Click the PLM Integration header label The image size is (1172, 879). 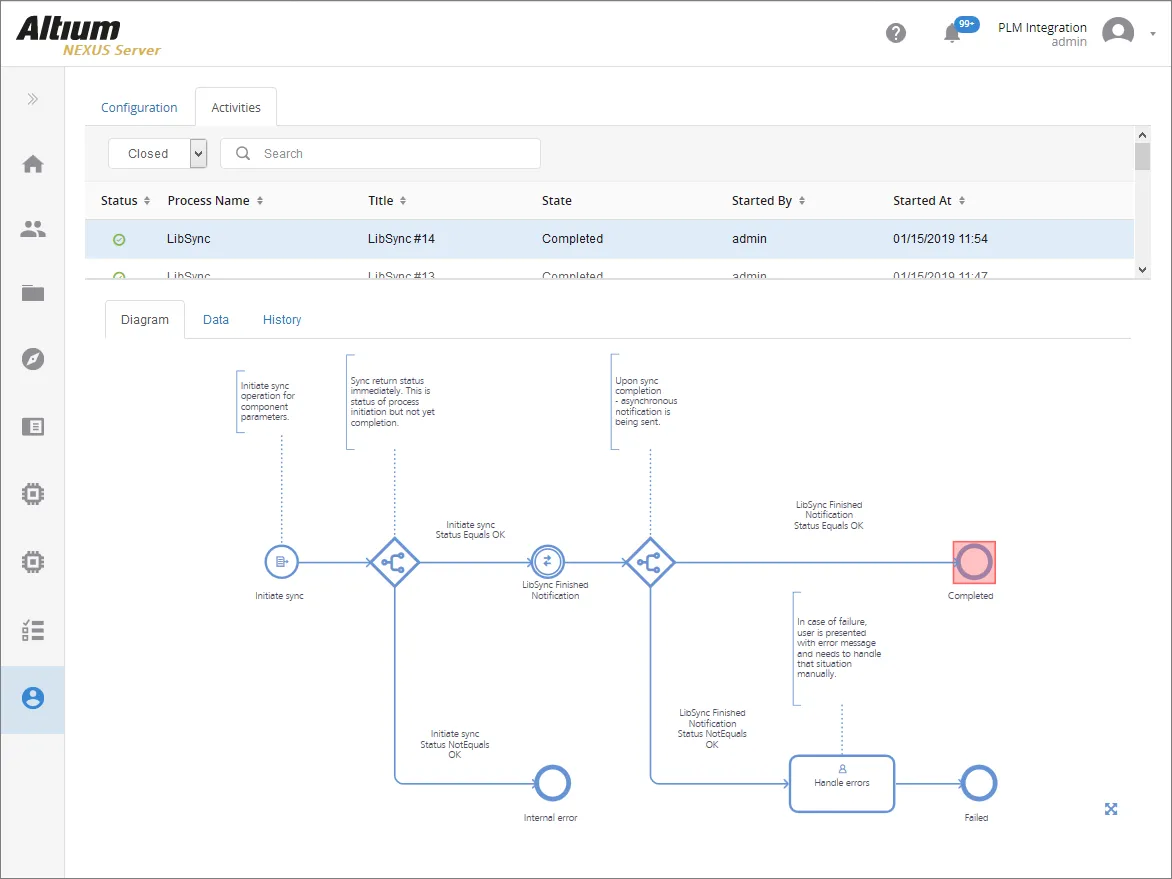click(x=1042, y=27)
